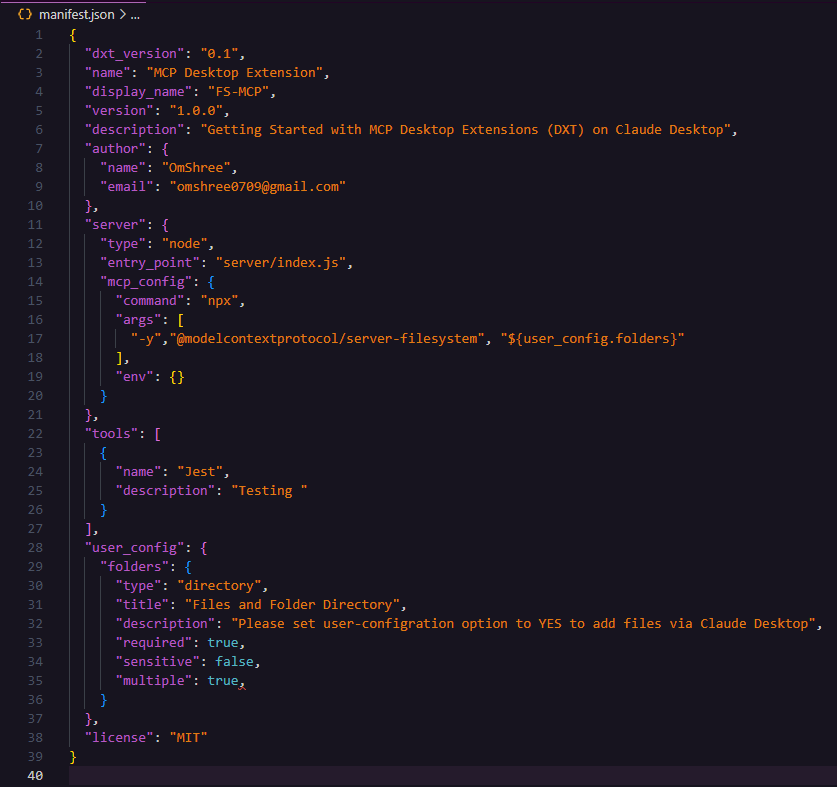Open the manifest.json breadcrumb item

pos(78,14)
